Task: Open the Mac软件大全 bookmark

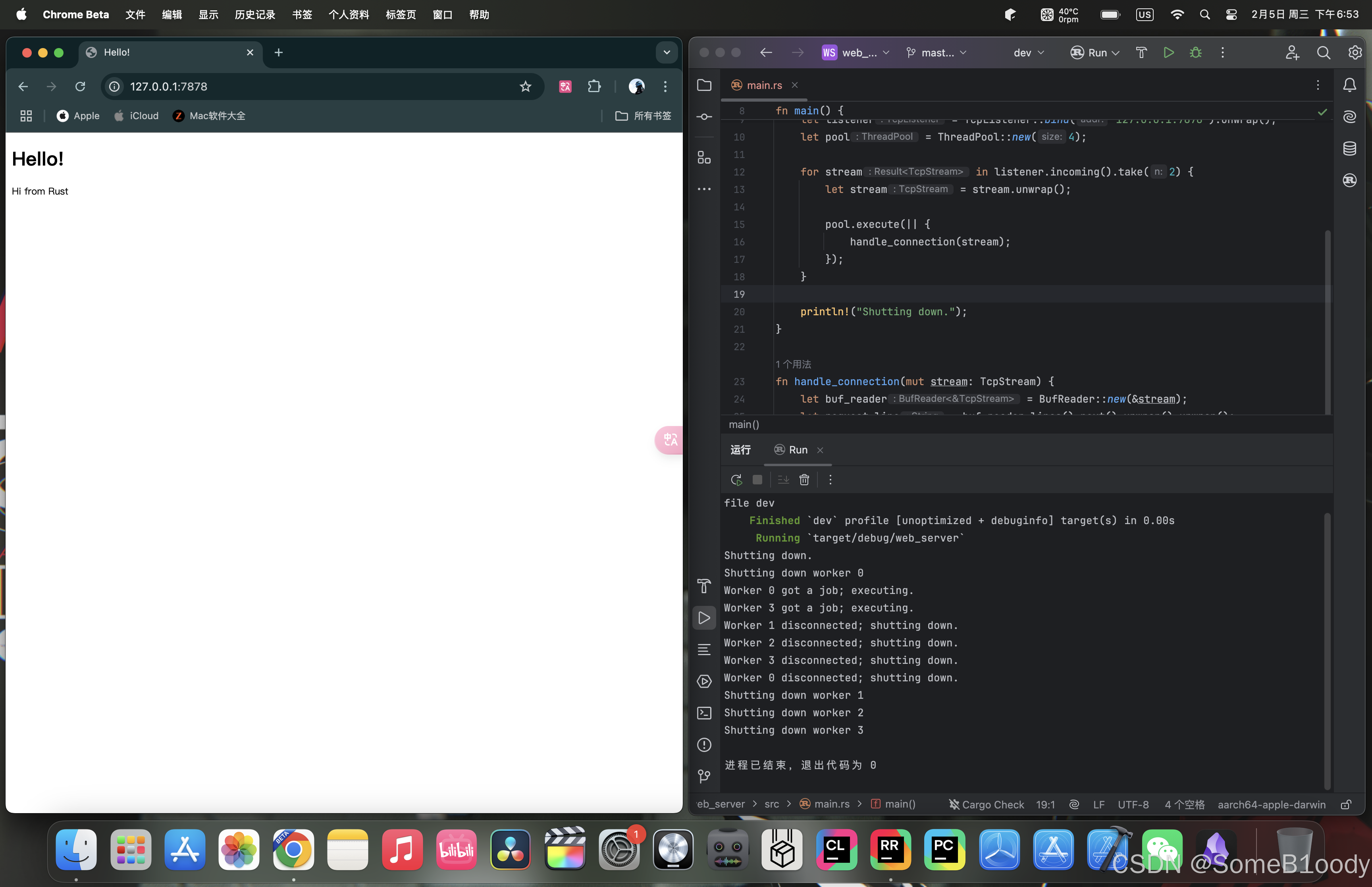Action: (x=209, y=116)
